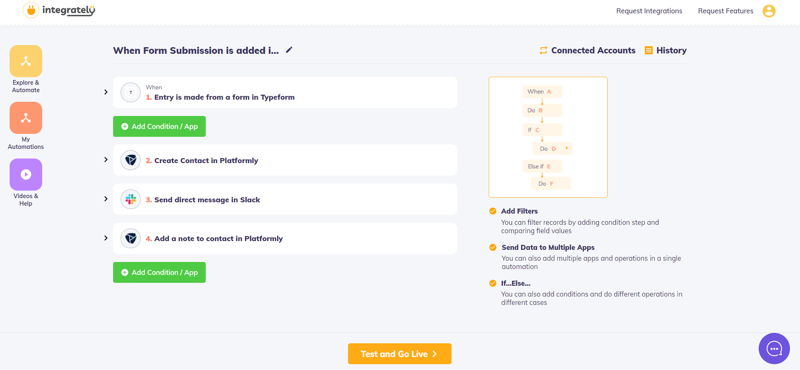Select the Platformly icon in step 2

coord(131,160)
